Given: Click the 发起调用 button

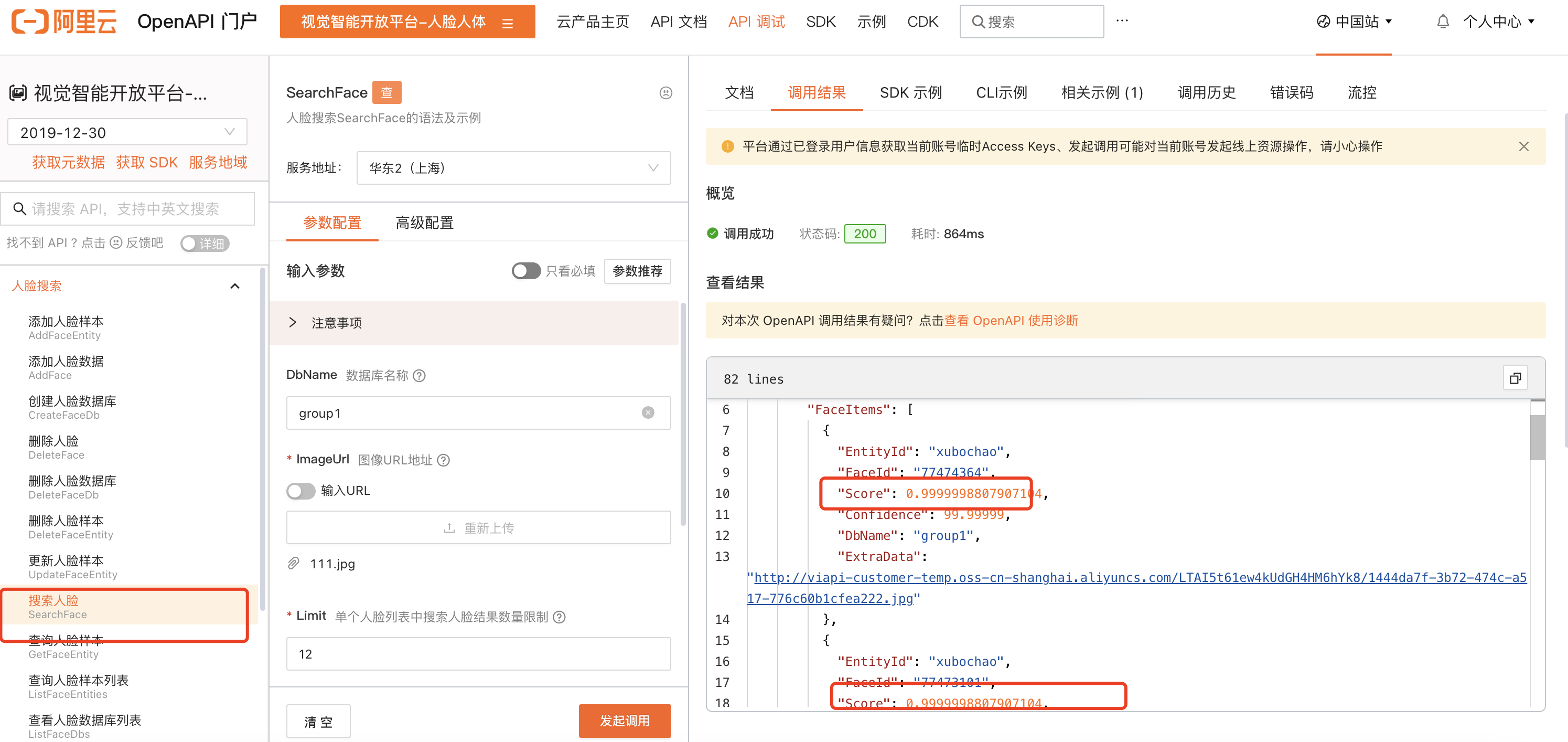Looking at the screenshot, I should pos(624,720).
